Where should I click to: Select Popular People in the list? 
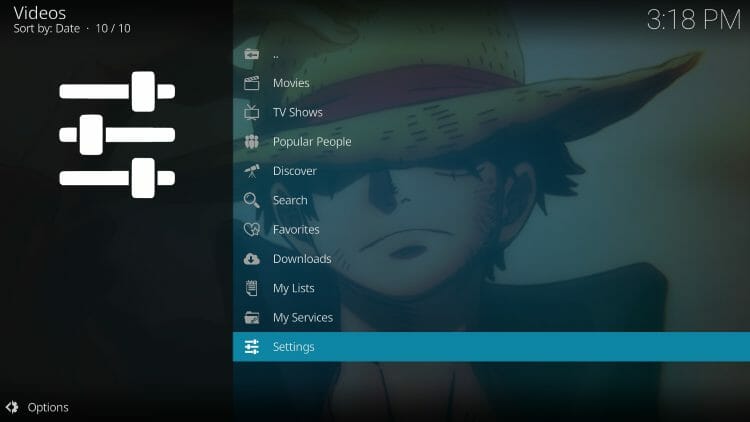coord(491,142)
